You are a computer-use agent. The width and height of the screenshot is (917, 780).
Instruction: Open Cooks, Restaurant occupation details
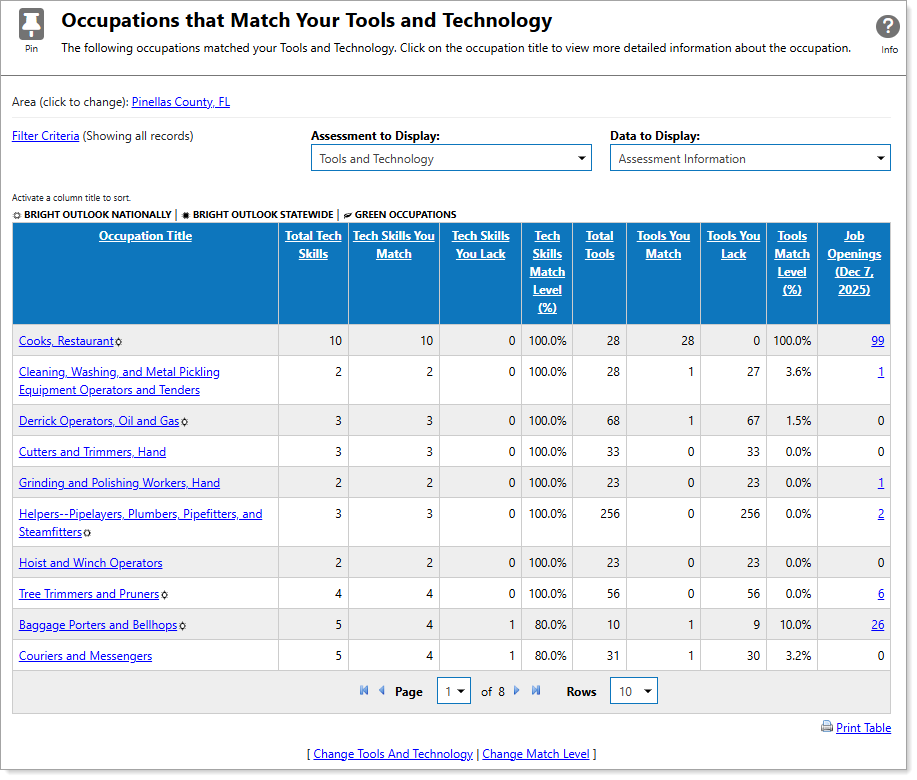point(66,341)
